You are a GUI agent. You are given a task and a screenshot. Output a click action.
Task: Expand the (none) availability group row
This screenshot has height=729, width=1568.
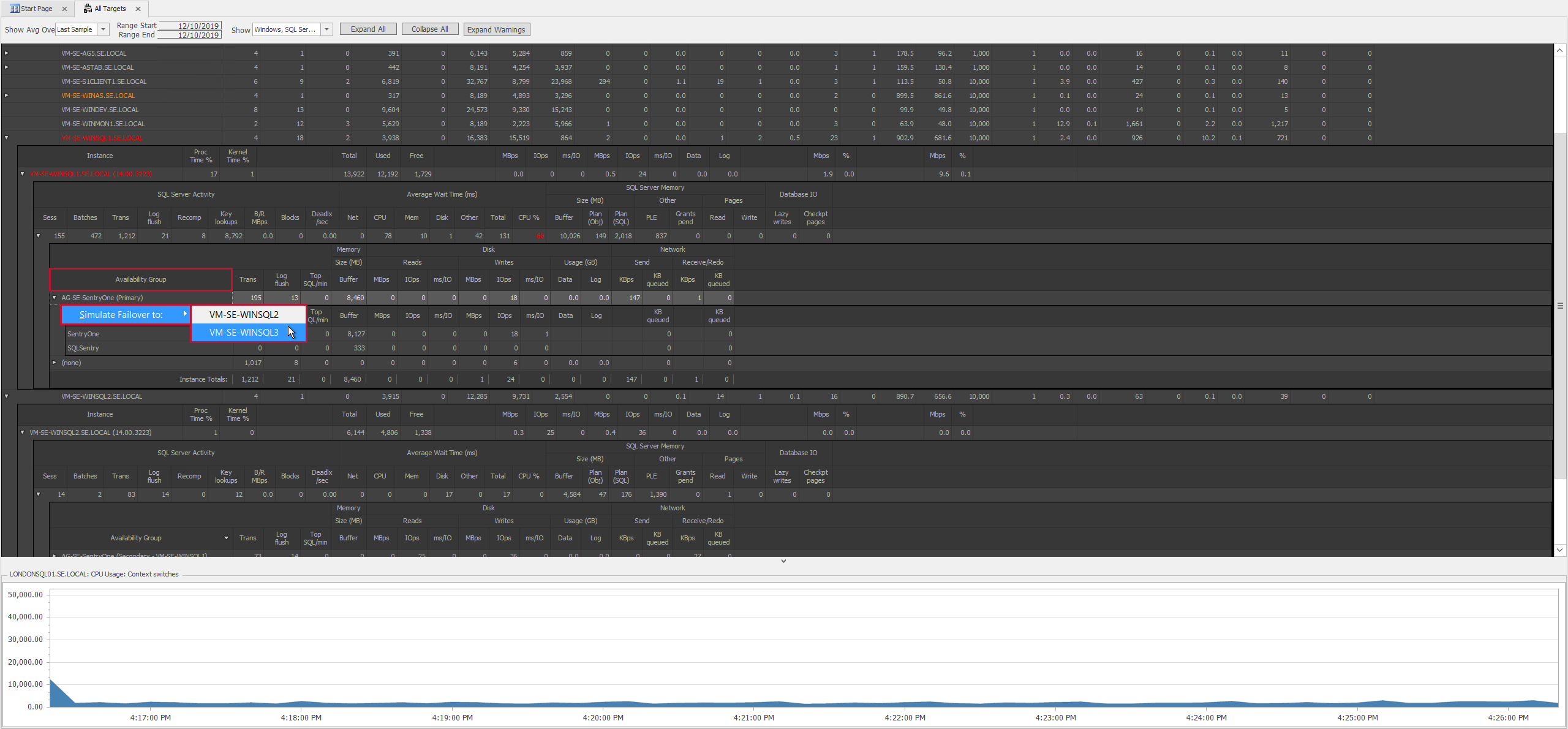(54, 363)
